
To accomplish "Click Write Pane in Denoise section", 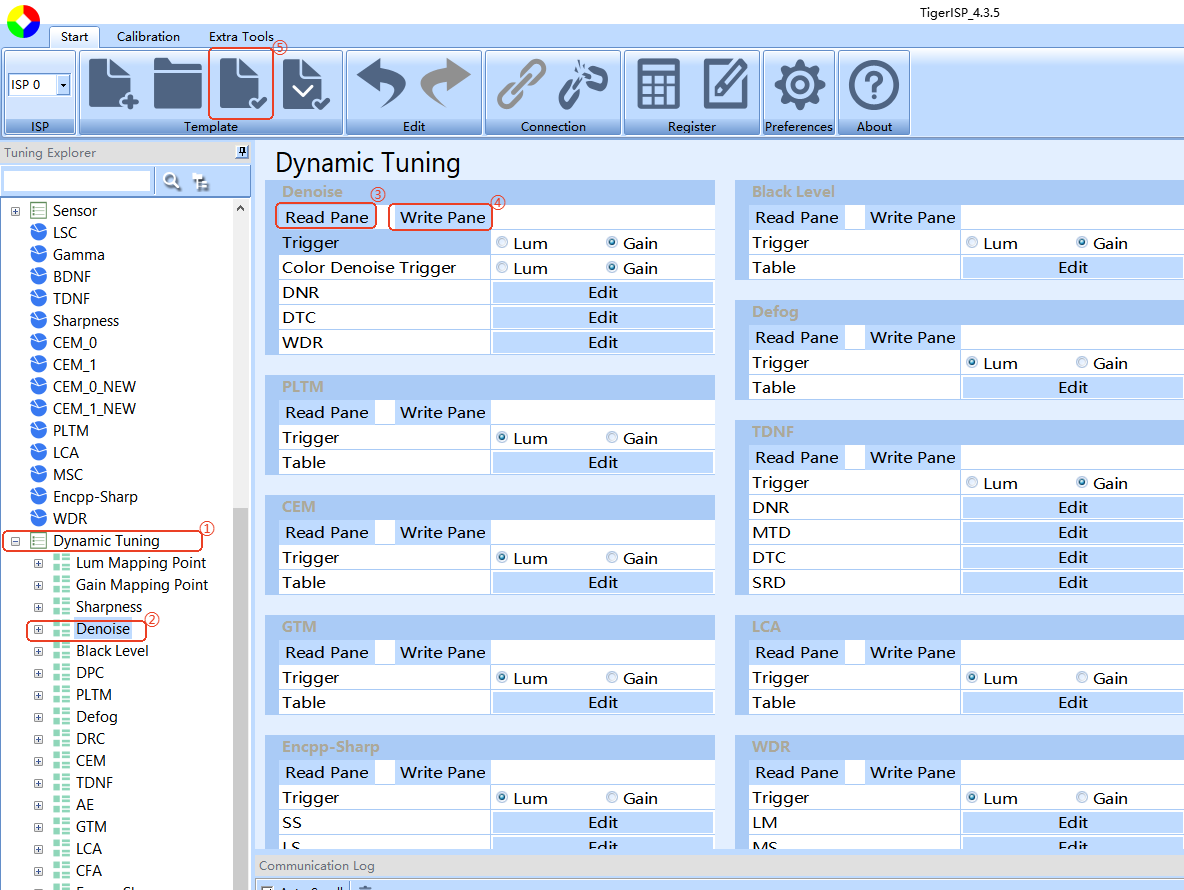I will click(442, 217).
